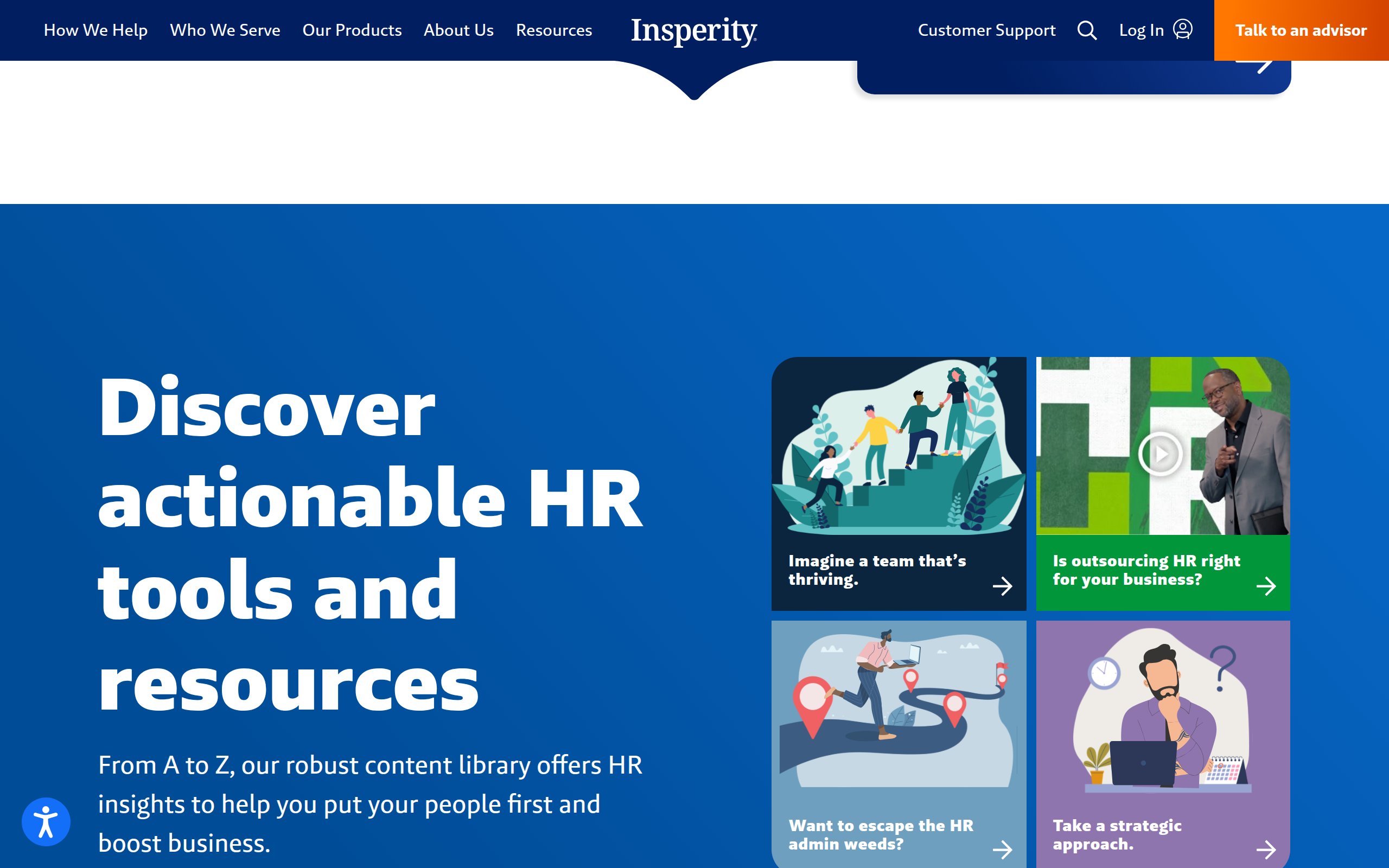Click 'Is outsourcing HR right for your business?' text

(1146, 570)
